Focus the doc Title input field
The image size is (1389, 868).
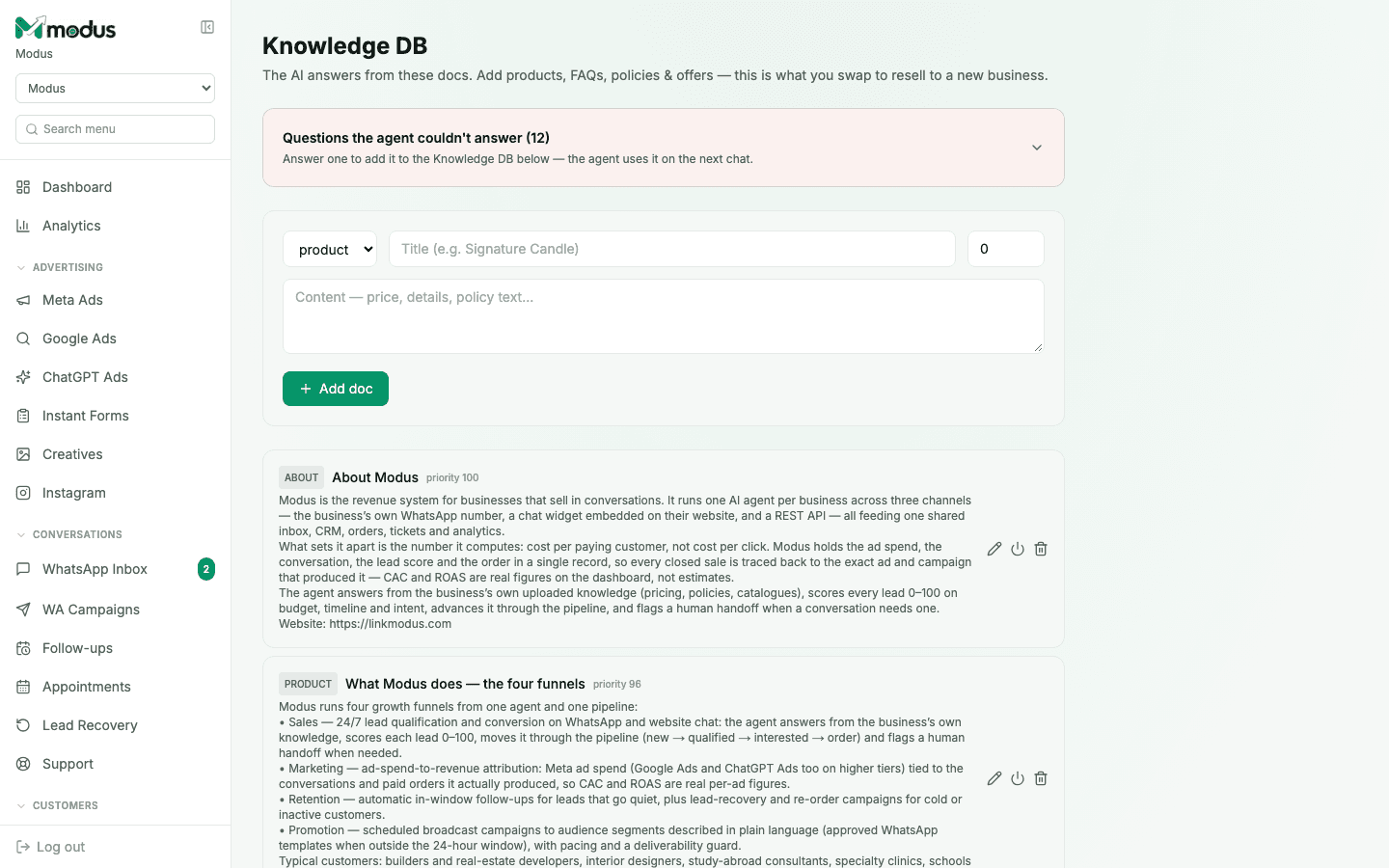pyautogui.click(x=672, y=249)
